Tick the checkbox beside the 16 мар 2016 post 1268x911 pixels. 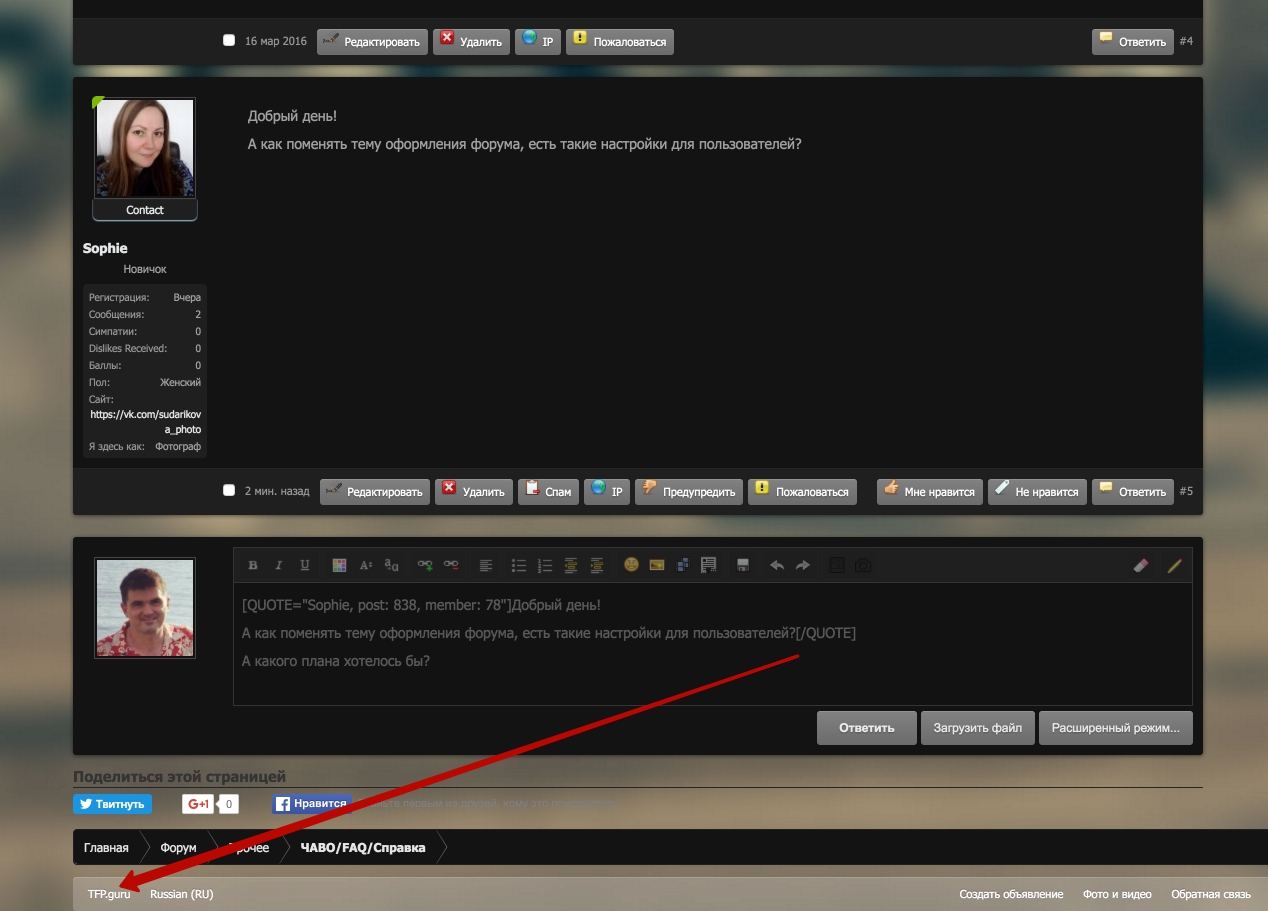(x=229, y=41)
